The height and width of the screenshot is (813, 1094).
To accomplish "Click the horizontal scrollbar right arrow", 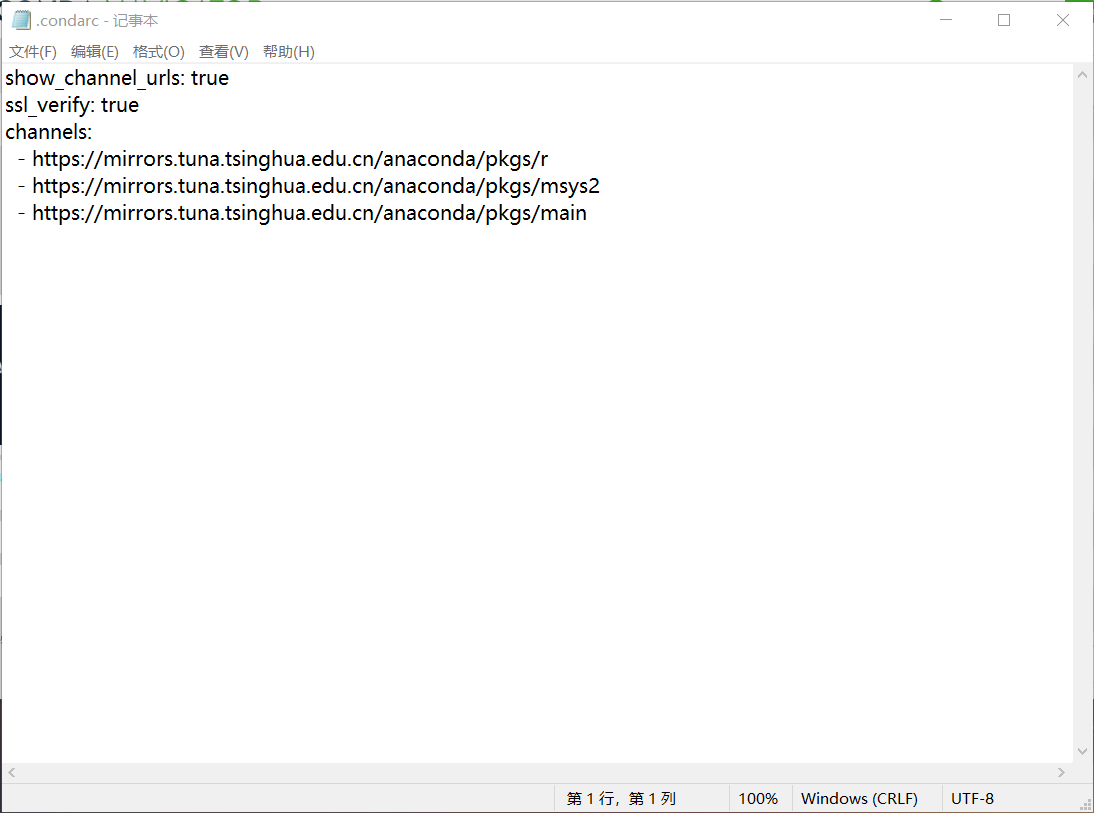I will pyautogui.click(x=1061, y=773).
